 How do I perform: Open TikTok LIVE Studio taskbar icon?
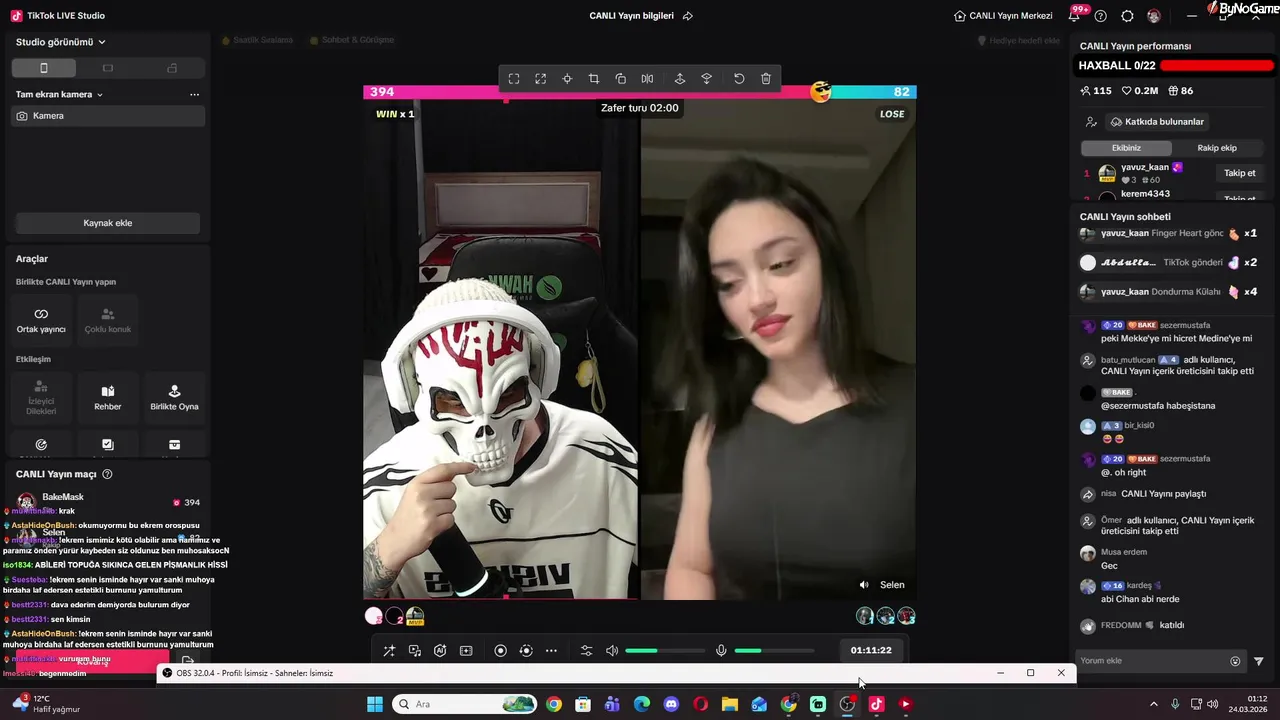tap(876, 704)
